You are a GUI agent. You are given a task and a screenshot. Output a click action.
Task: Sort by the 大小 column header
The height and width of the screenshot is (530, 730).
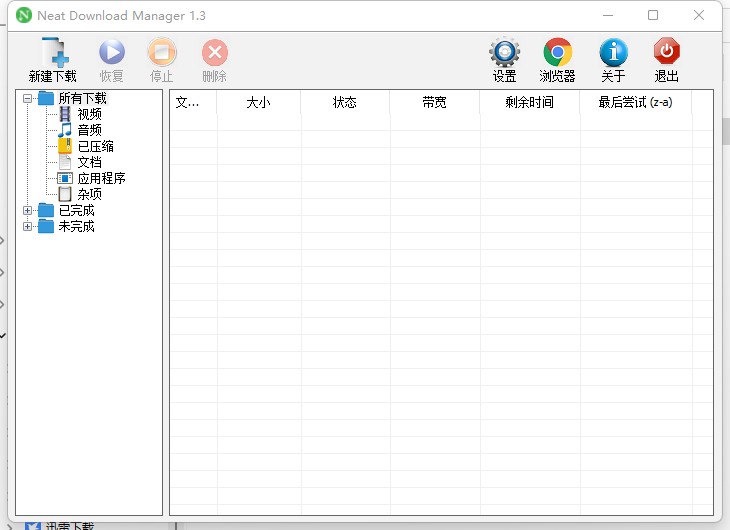coord(258,102)
